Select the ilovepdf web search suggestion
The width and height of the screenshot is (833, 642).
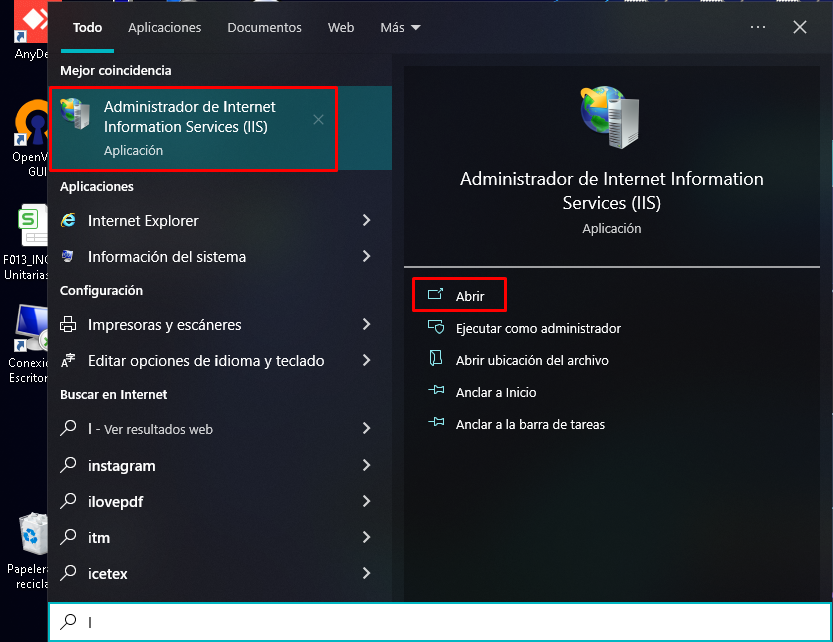click(x=116, y=502)
